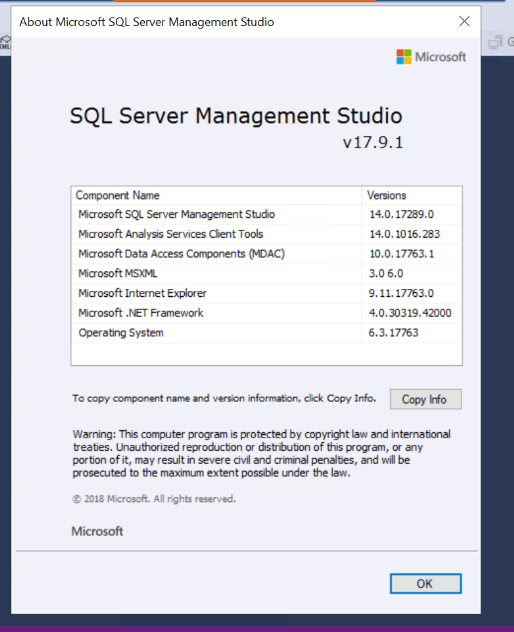The width and height of the screenshot is (514, 632).
Task: Click version value 14.0.1016.283
Action: [404, 234]
